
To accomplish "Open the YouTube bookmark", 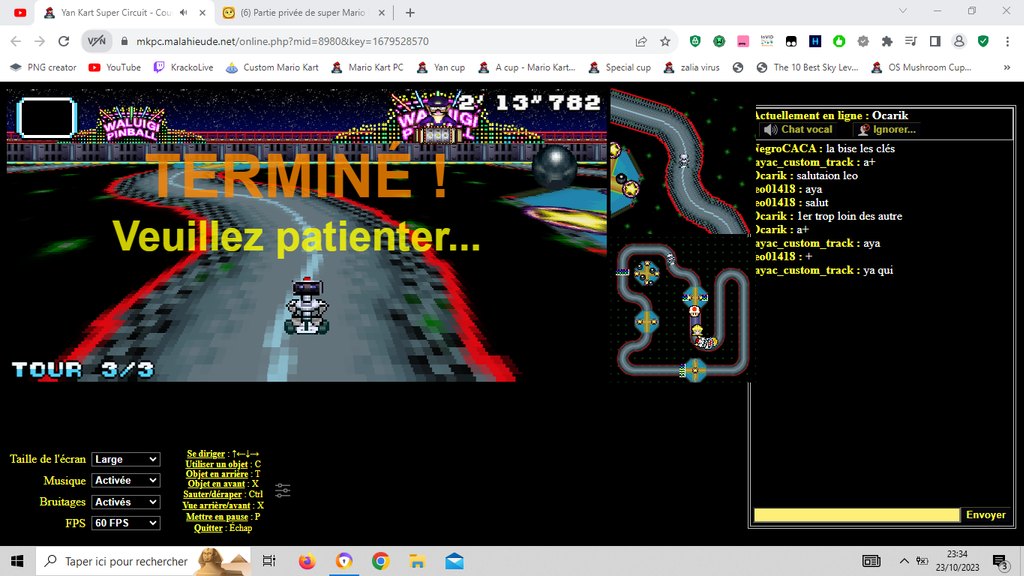I will 114,67.
